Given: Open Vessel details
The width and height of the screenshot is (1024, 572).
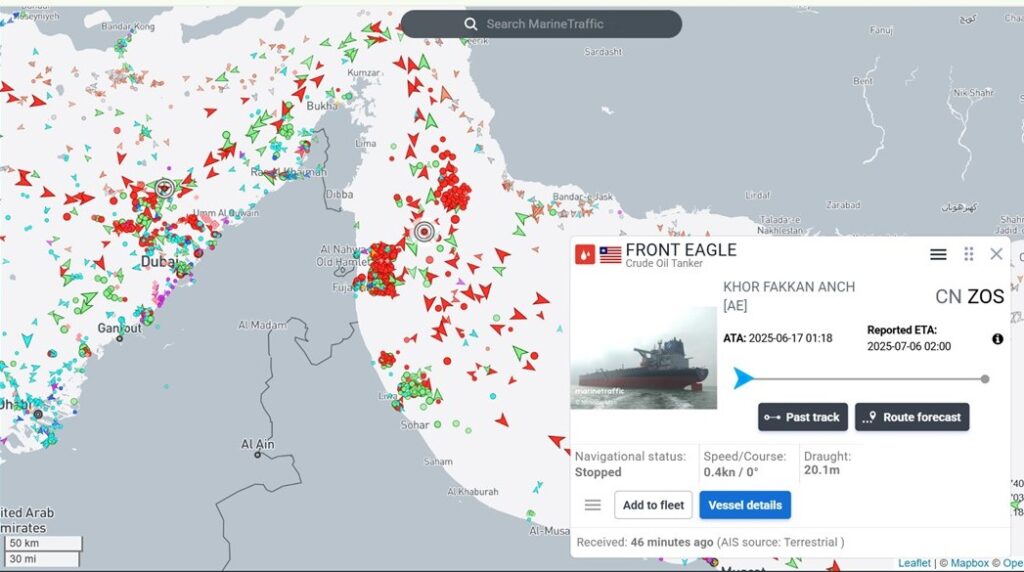Looking at the screenshot, I should 745,505.
